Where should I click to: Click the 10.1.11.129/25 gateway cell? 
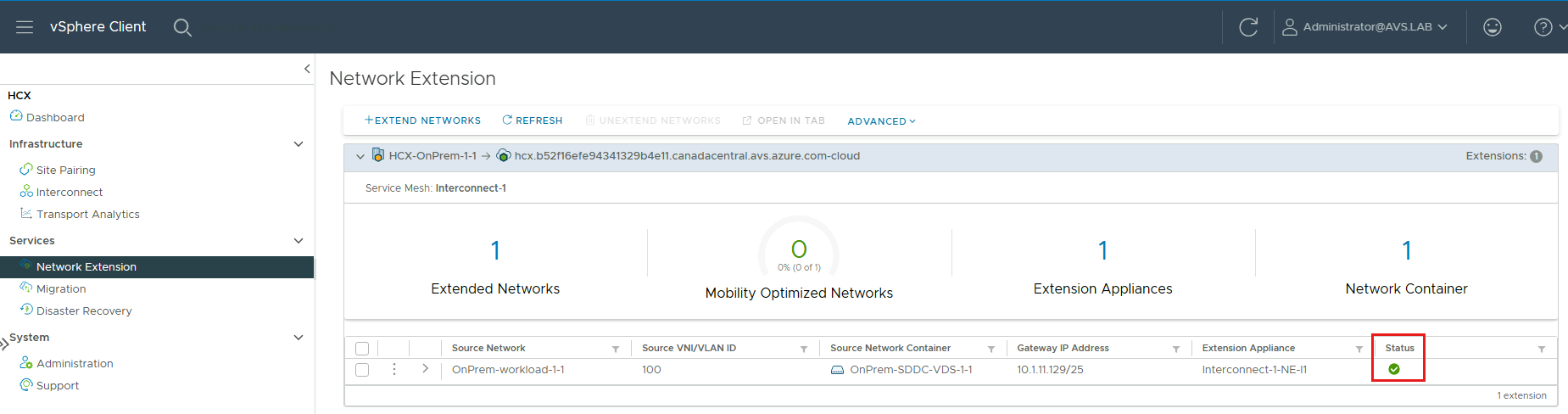[x=1050, y=370]
